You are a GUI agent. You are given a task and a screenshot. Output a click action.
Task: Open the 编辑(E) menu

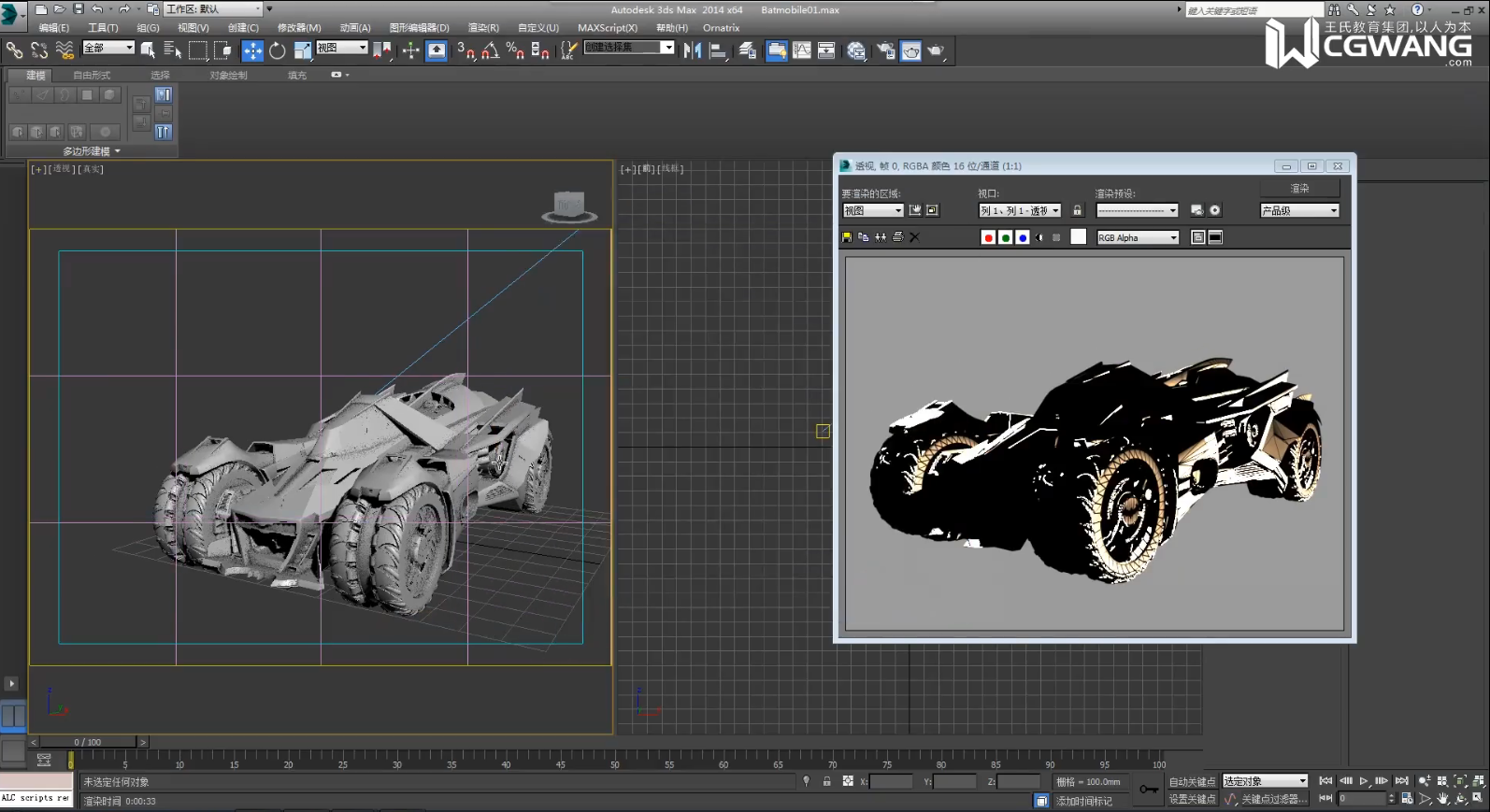click(54, 28)
